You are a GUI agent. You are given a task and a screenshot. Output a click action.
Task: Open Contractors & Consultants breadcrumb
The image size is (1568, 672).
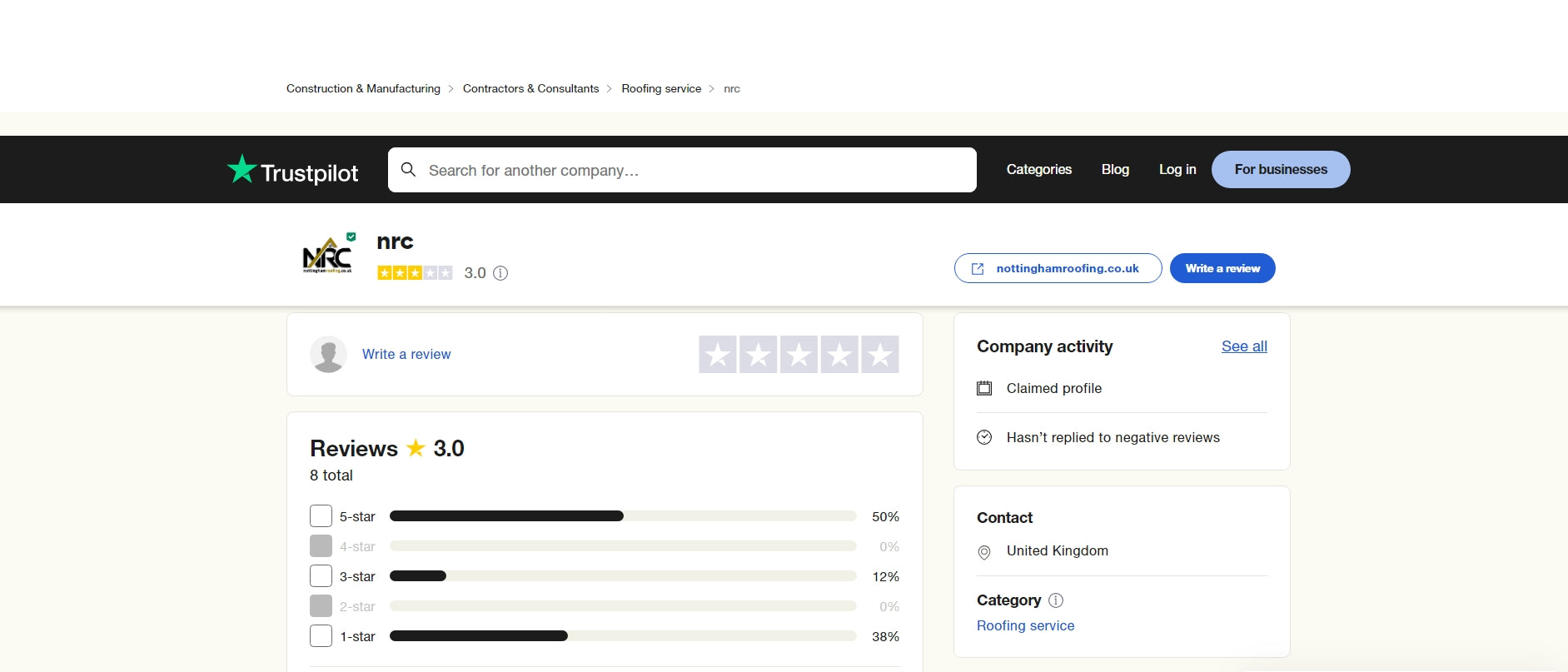[x=530, y=88]
